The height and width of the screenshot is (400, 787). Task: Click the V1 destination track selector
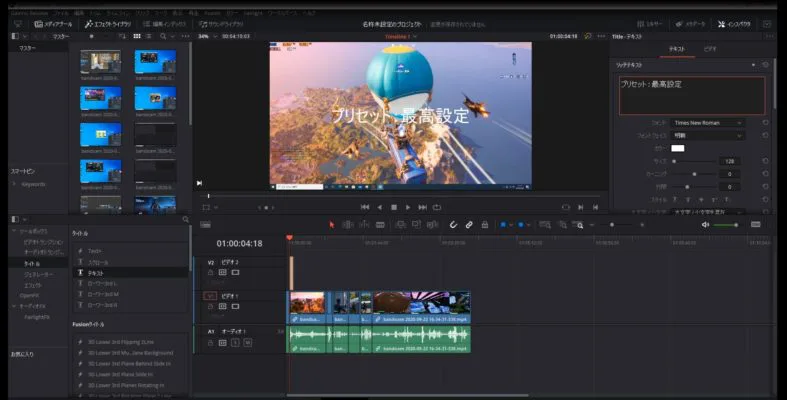coord(210,296)
